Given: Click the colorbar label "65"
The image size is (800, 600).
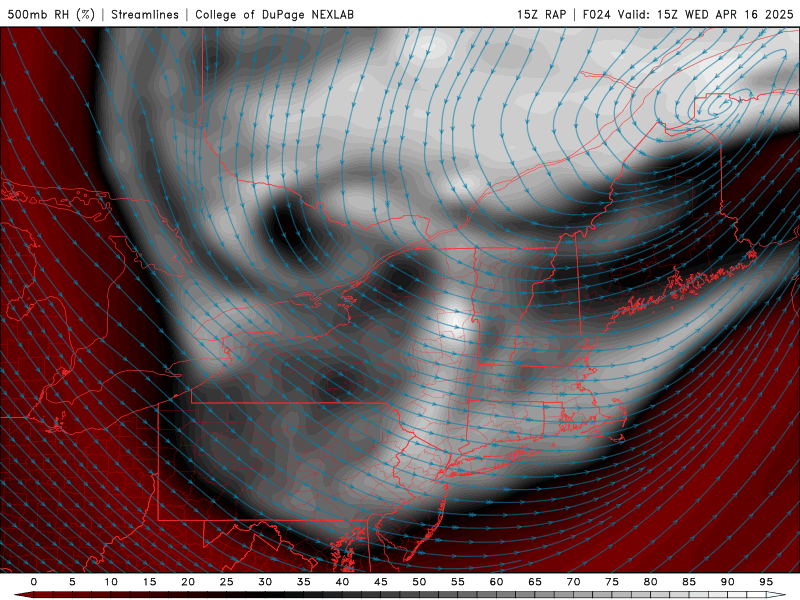Looking at the screenshot, I should 535,582.
